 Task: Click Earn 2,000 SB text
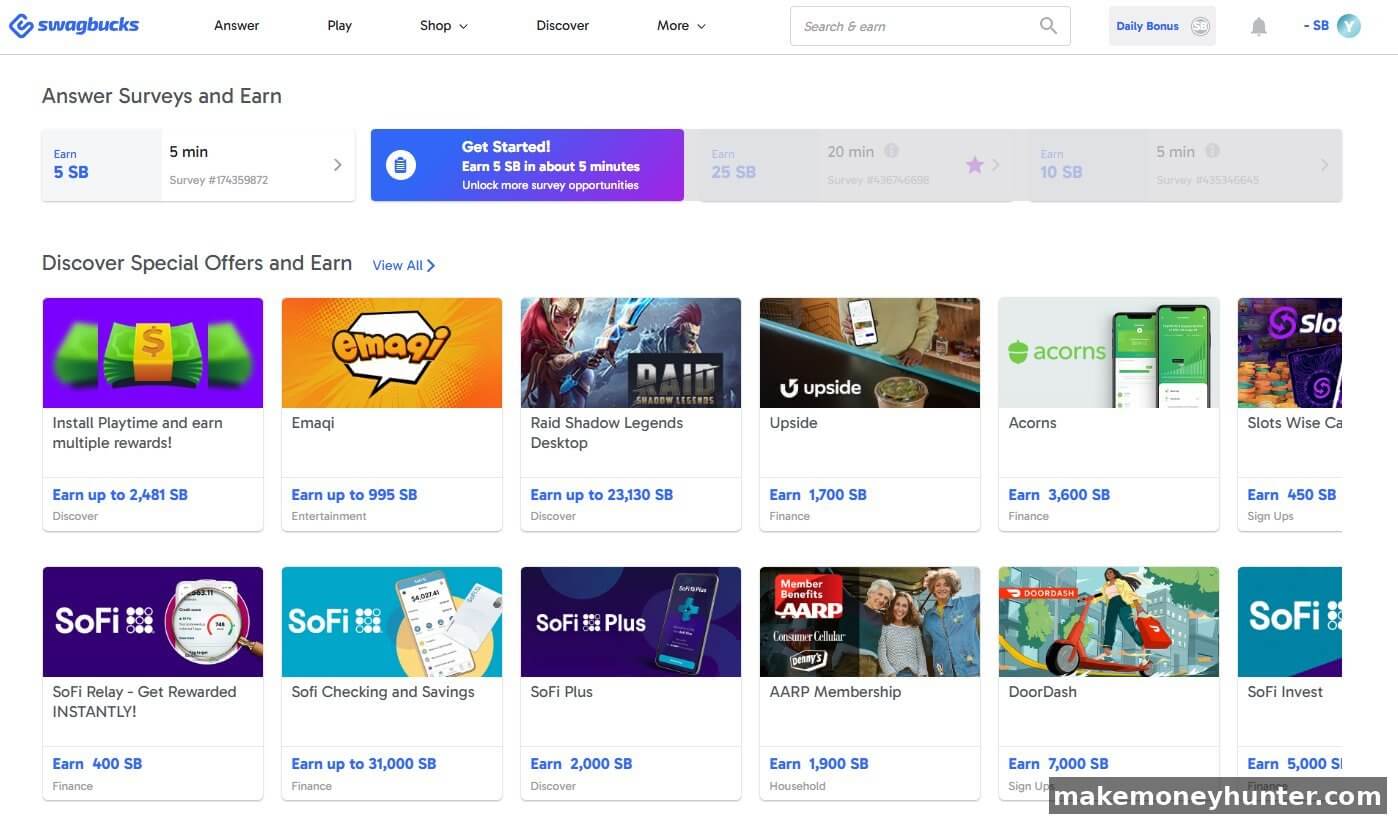tap(581, 764)
